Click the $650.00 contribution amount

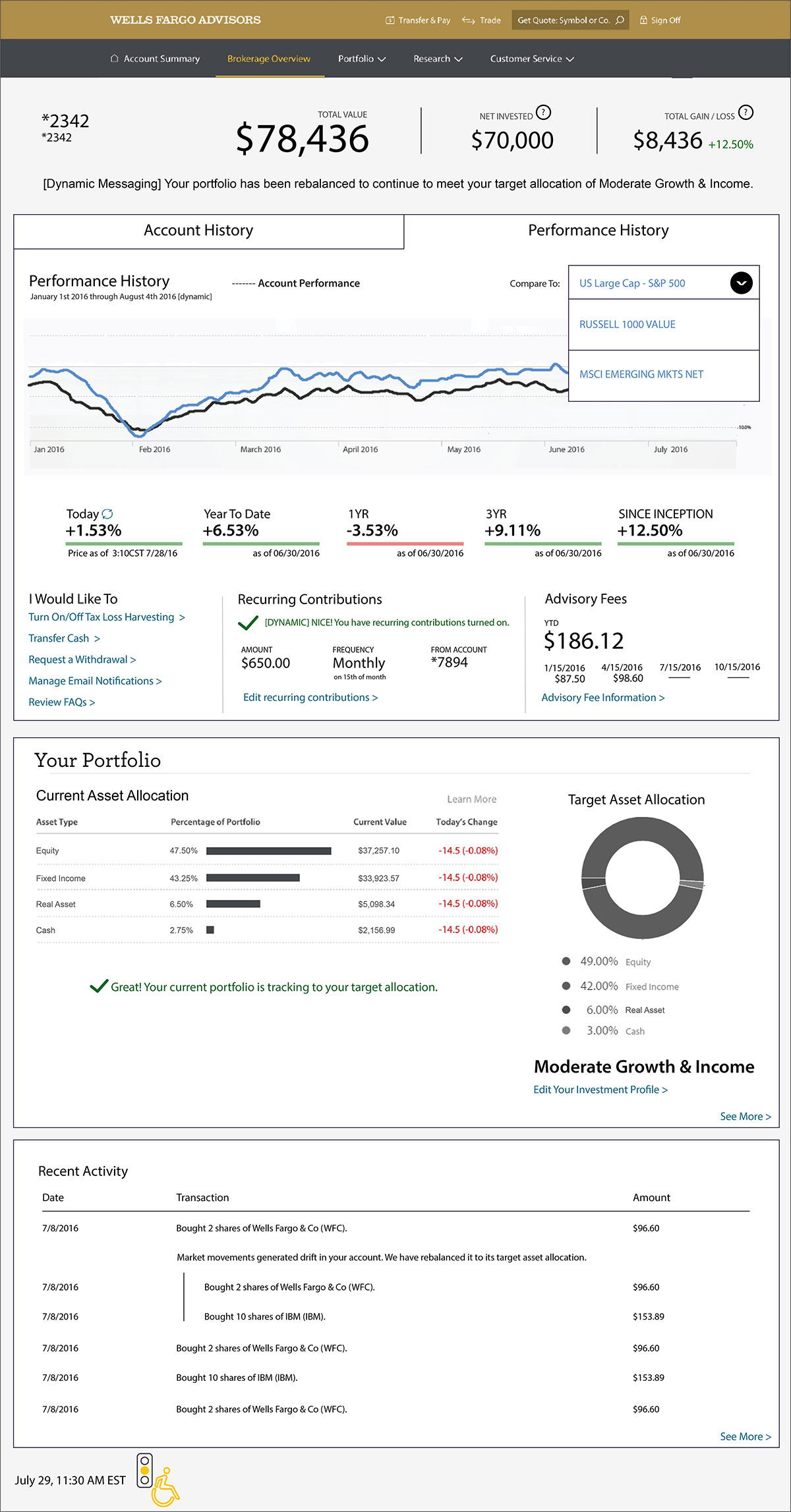266,663
